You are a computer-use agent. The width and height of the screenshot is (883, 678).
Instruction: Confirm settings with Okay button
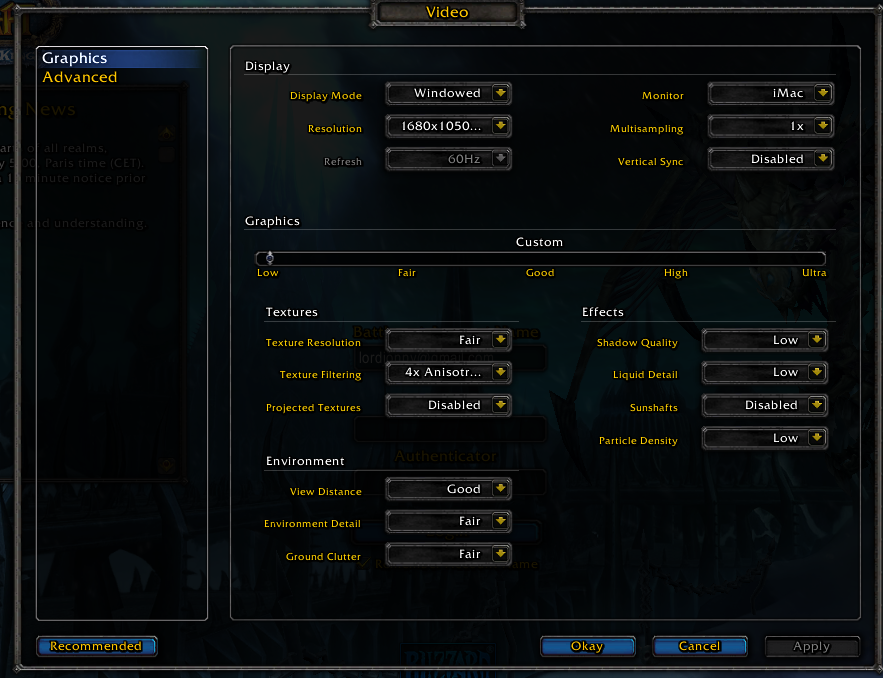[x=587, y=646]
